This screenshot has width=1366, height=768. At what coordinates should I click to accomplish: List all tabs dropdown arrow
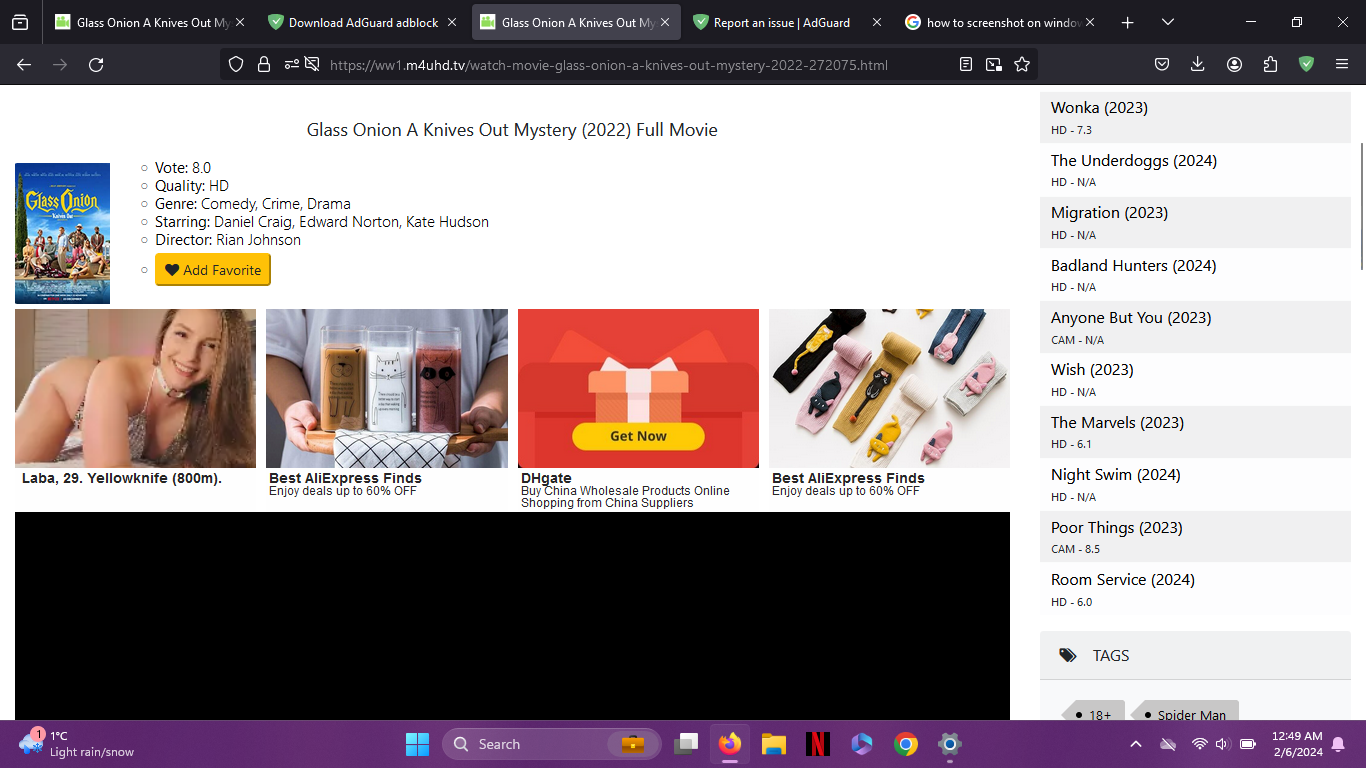coord(1167,22)
